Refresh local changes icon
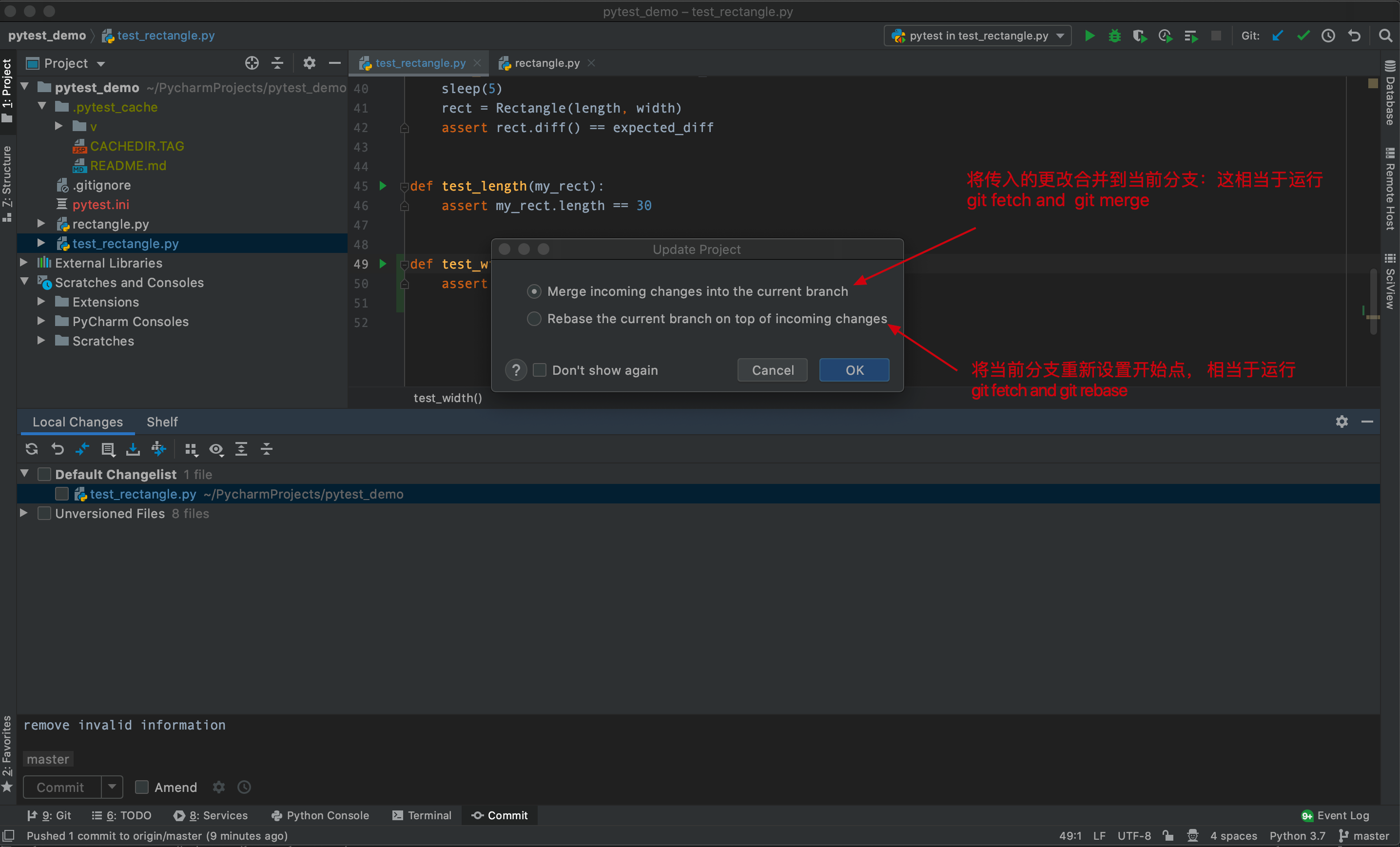The image size is (1400, 847). [32, 449]
